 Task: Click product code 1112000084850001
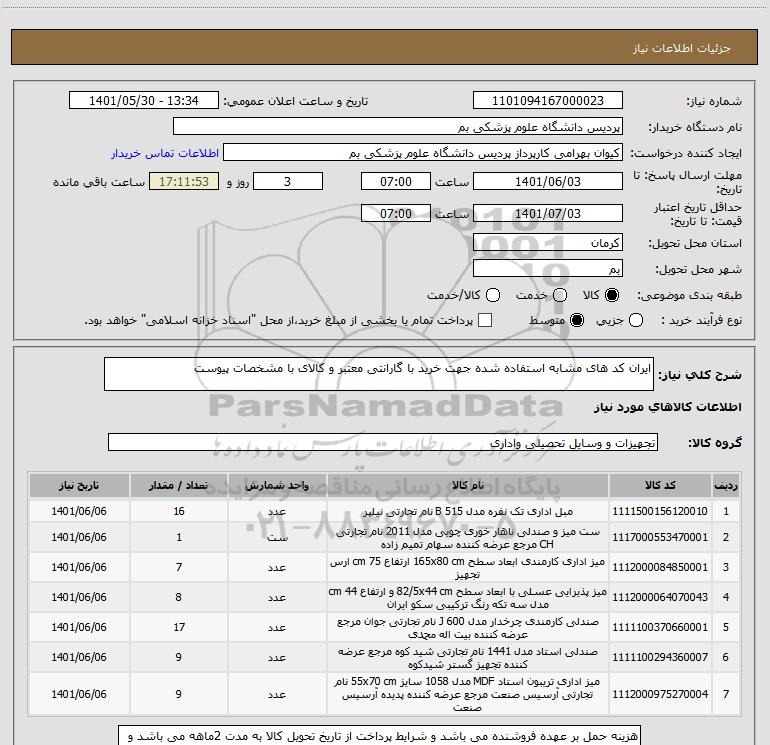660,567
